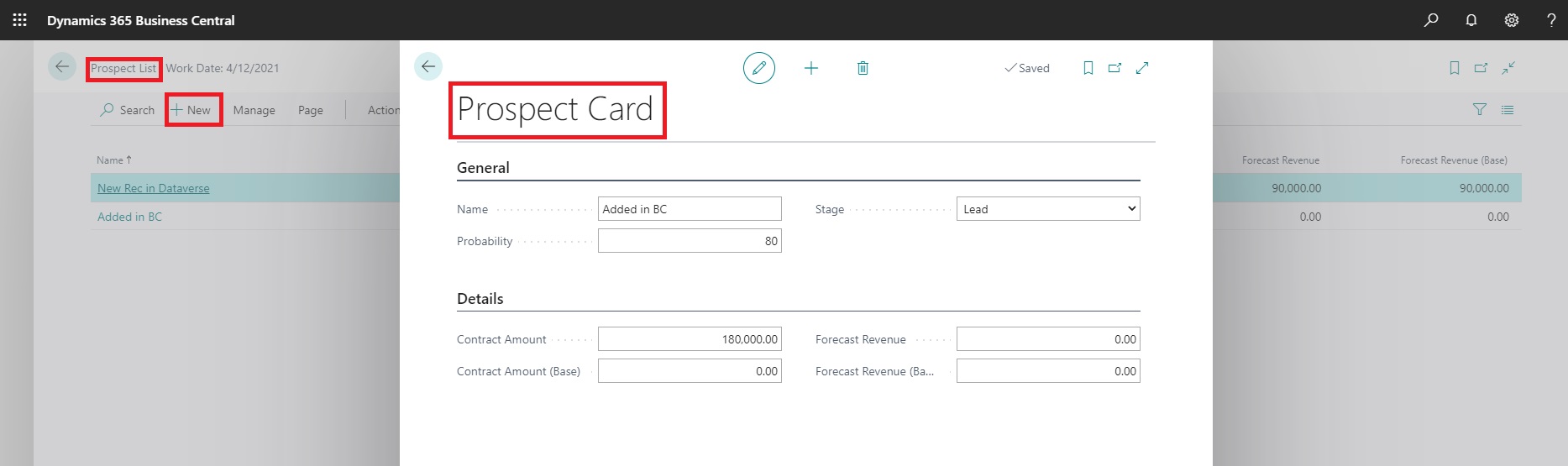This screenshot has width=1568, height=466.
Task: Delete prospect using trash can icon
Action: [863, 68]
